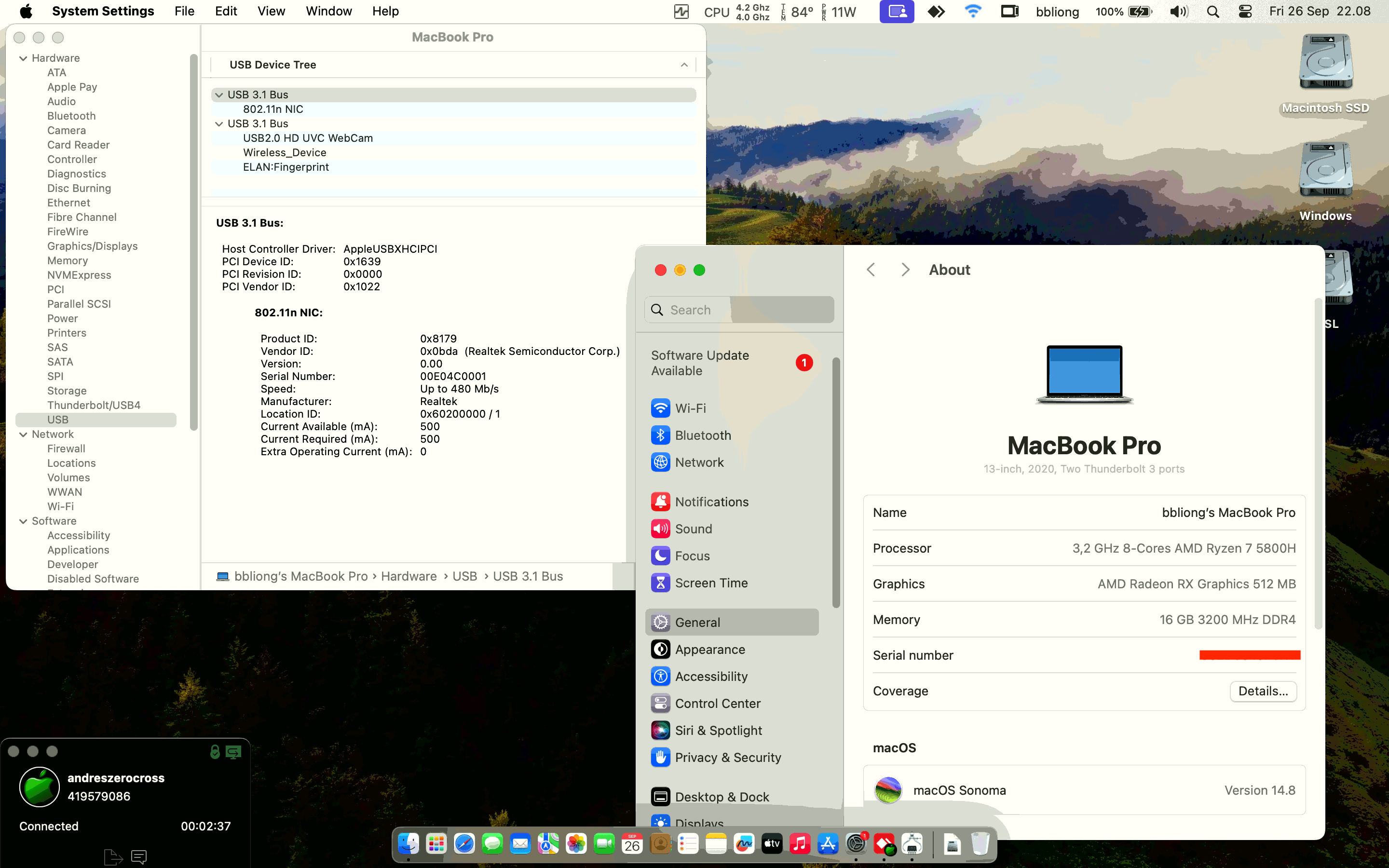The height and width of the screenshot is (868, 1389).
Task: Select Graphics/Displays in Hardware list
Action: (x=93, y=246)
